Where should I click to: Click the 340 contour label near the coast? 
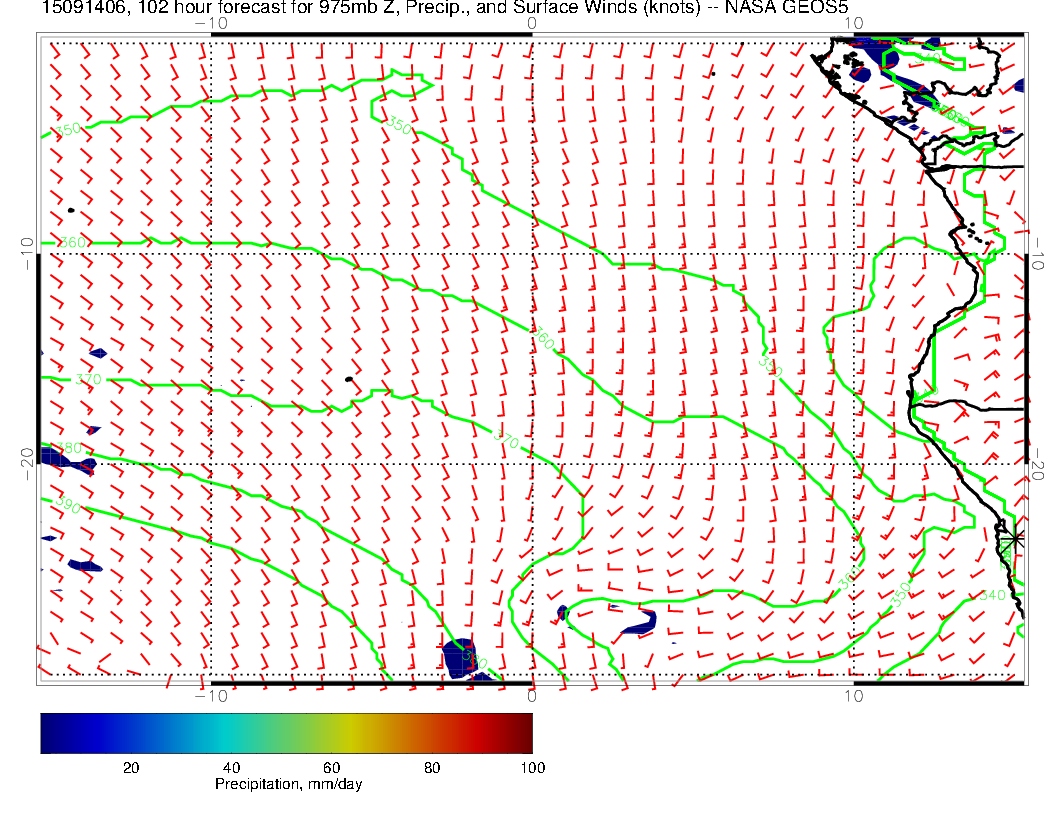(x=993, y=595)
